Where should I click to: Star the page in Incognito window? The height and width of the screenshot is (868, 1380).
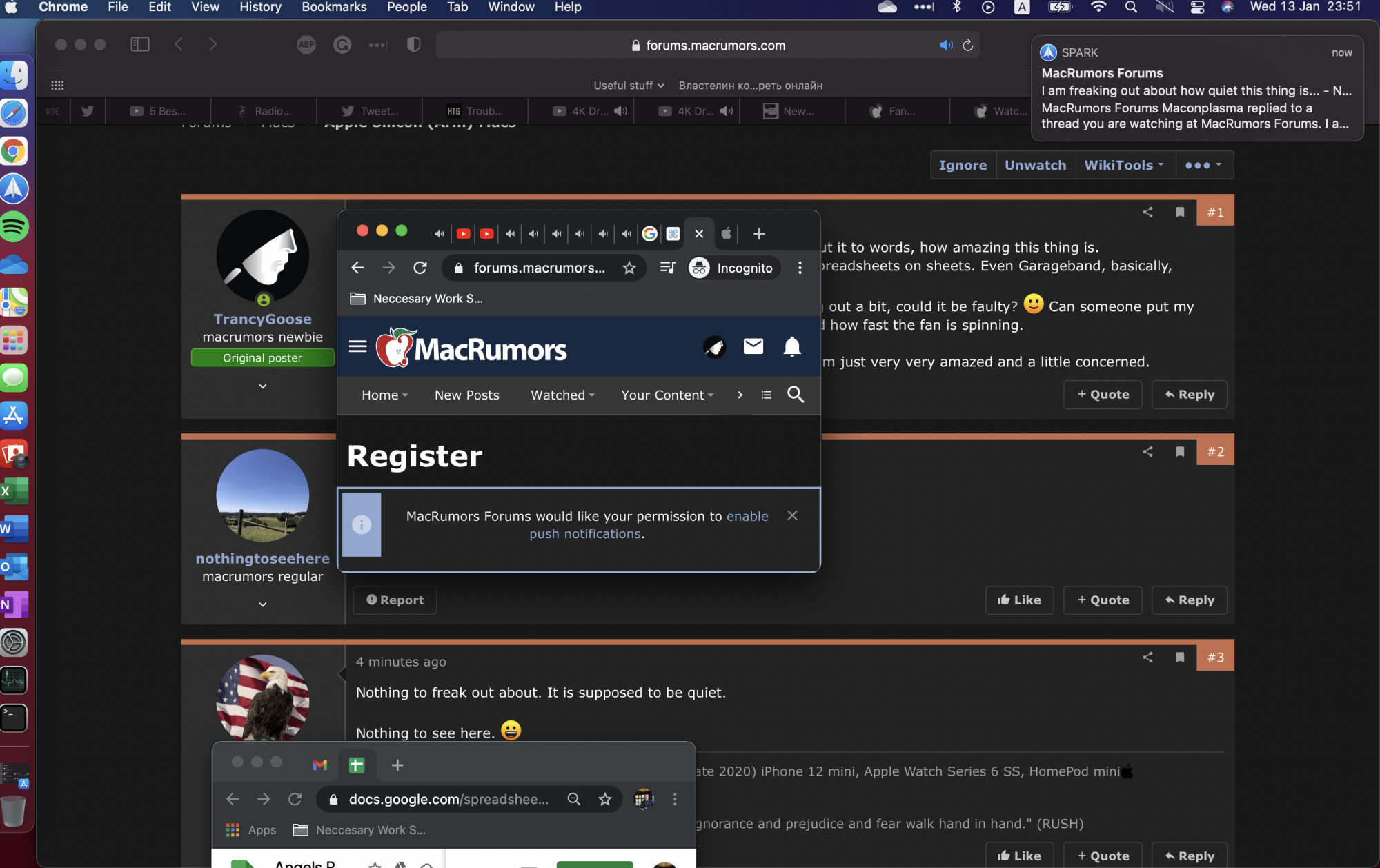pos(629,268)
